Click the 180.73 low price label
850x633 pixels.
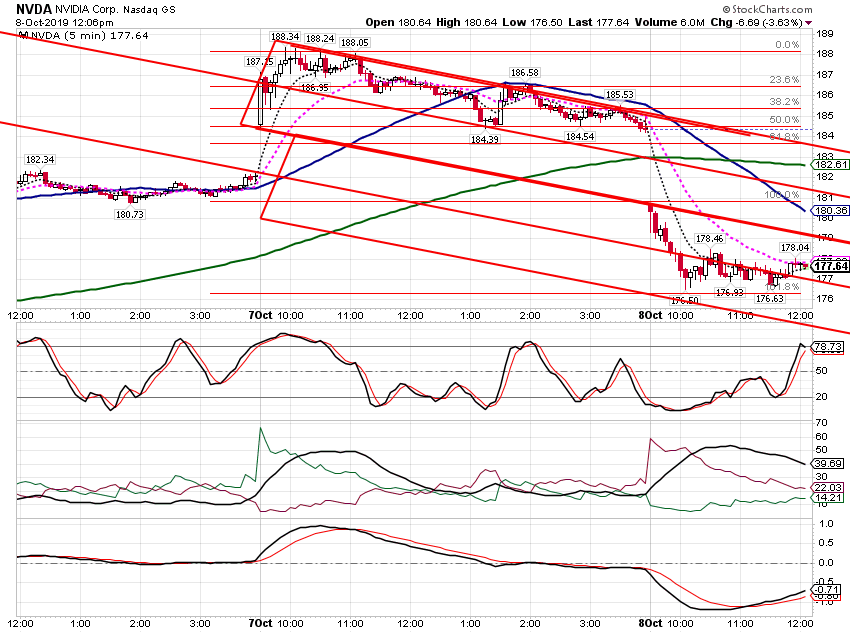click(130, 215)
